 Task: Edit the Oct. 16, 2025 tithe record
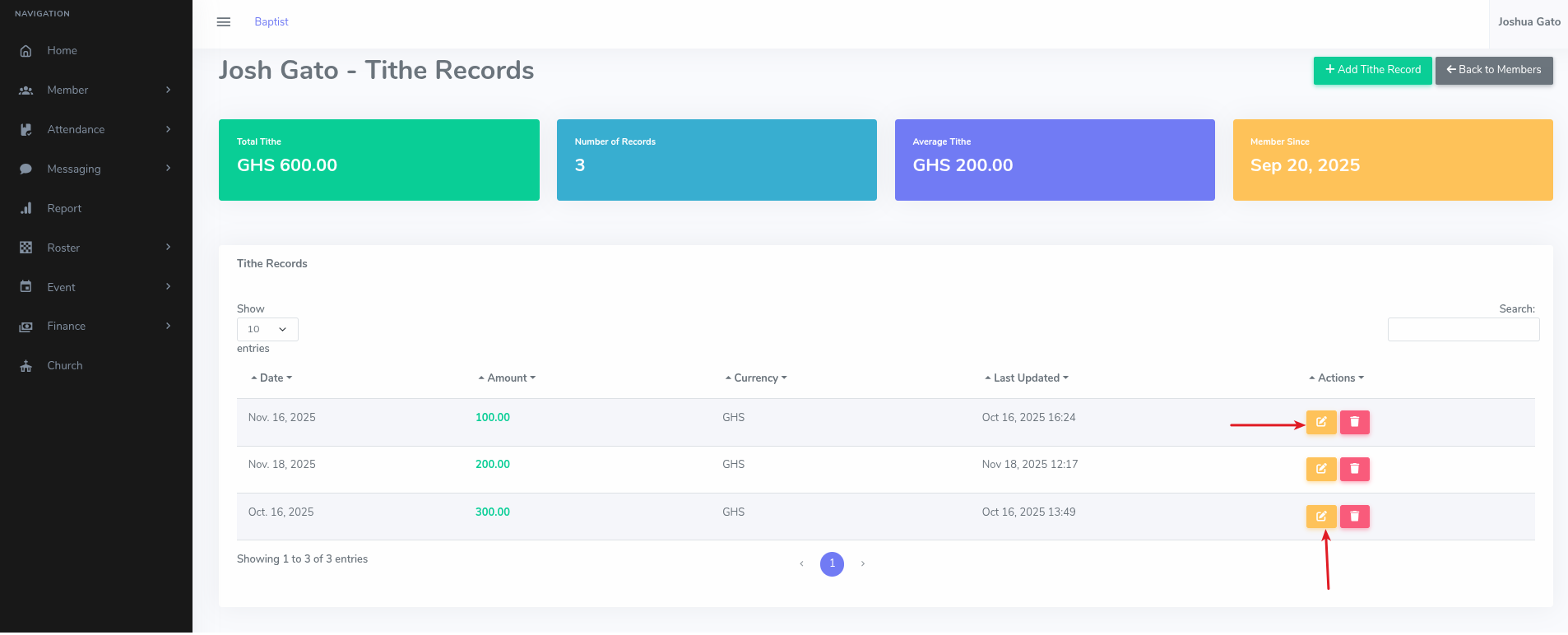(x=1320, y=517)
